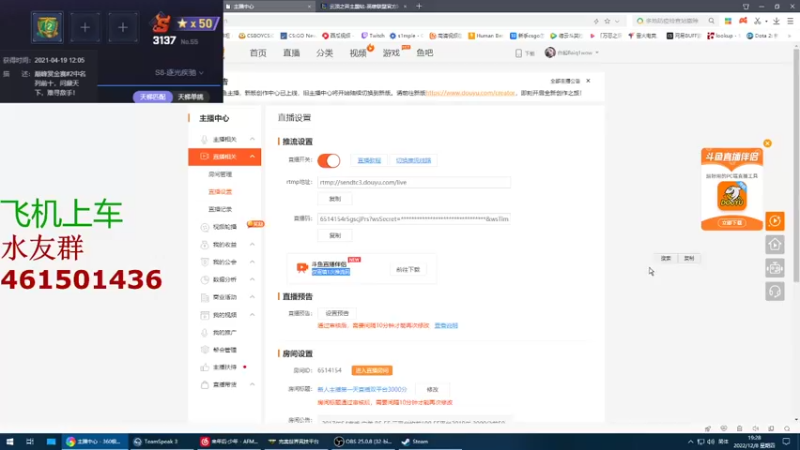The image size is (800, 450).
Task: Click the microphone icon in the sidebar's first row
Action: tap(205, 139)
